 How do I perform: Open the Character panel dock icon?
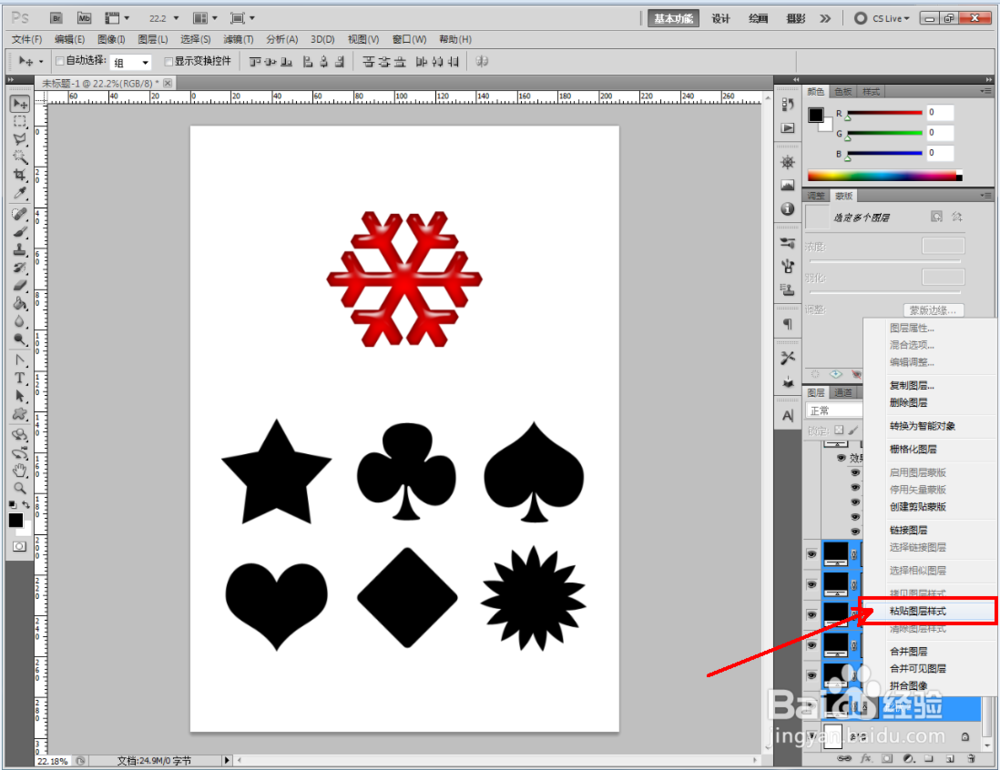[788, 416]
